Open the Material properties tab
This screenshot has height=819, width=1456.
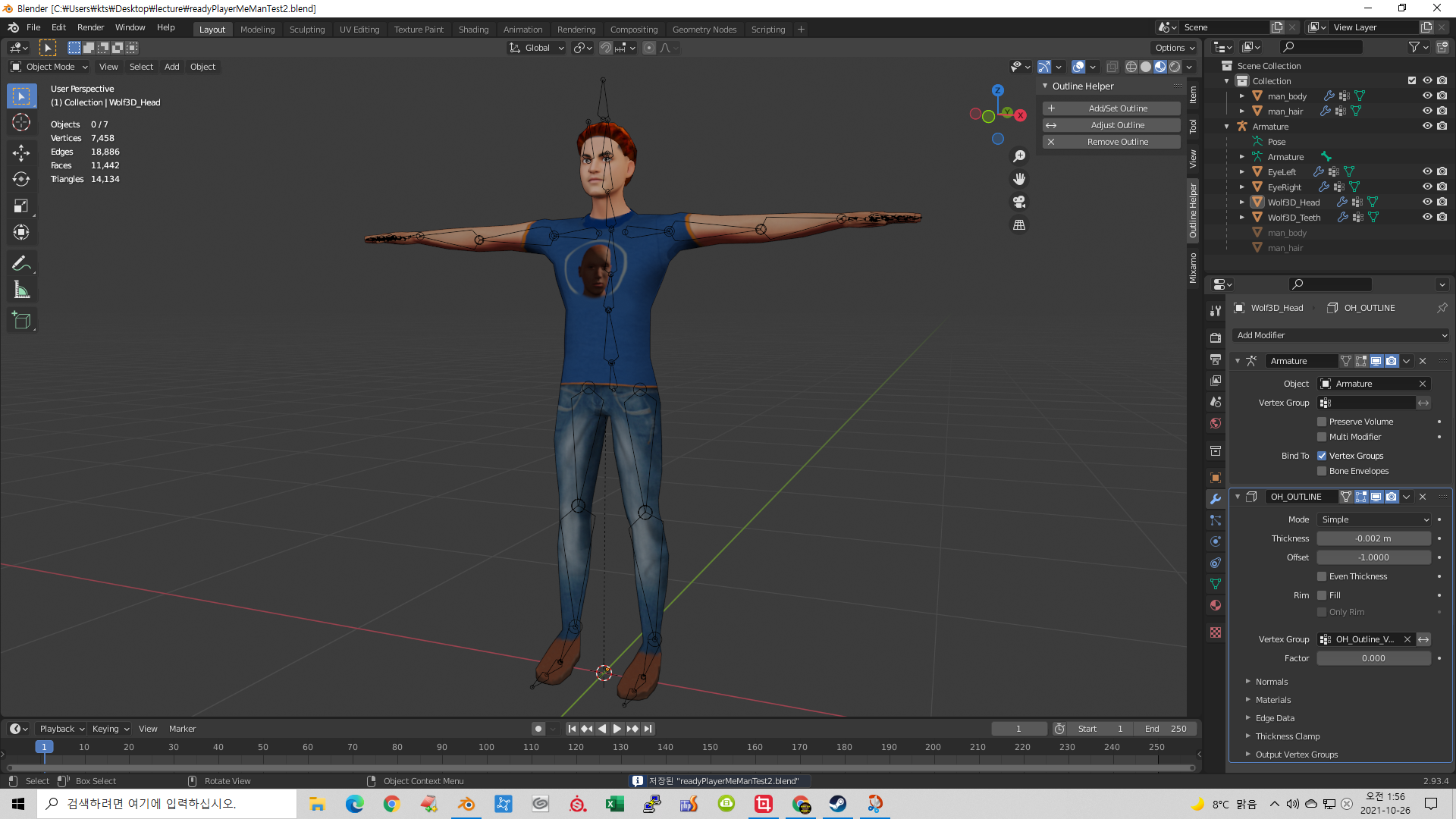point(1216,605)
